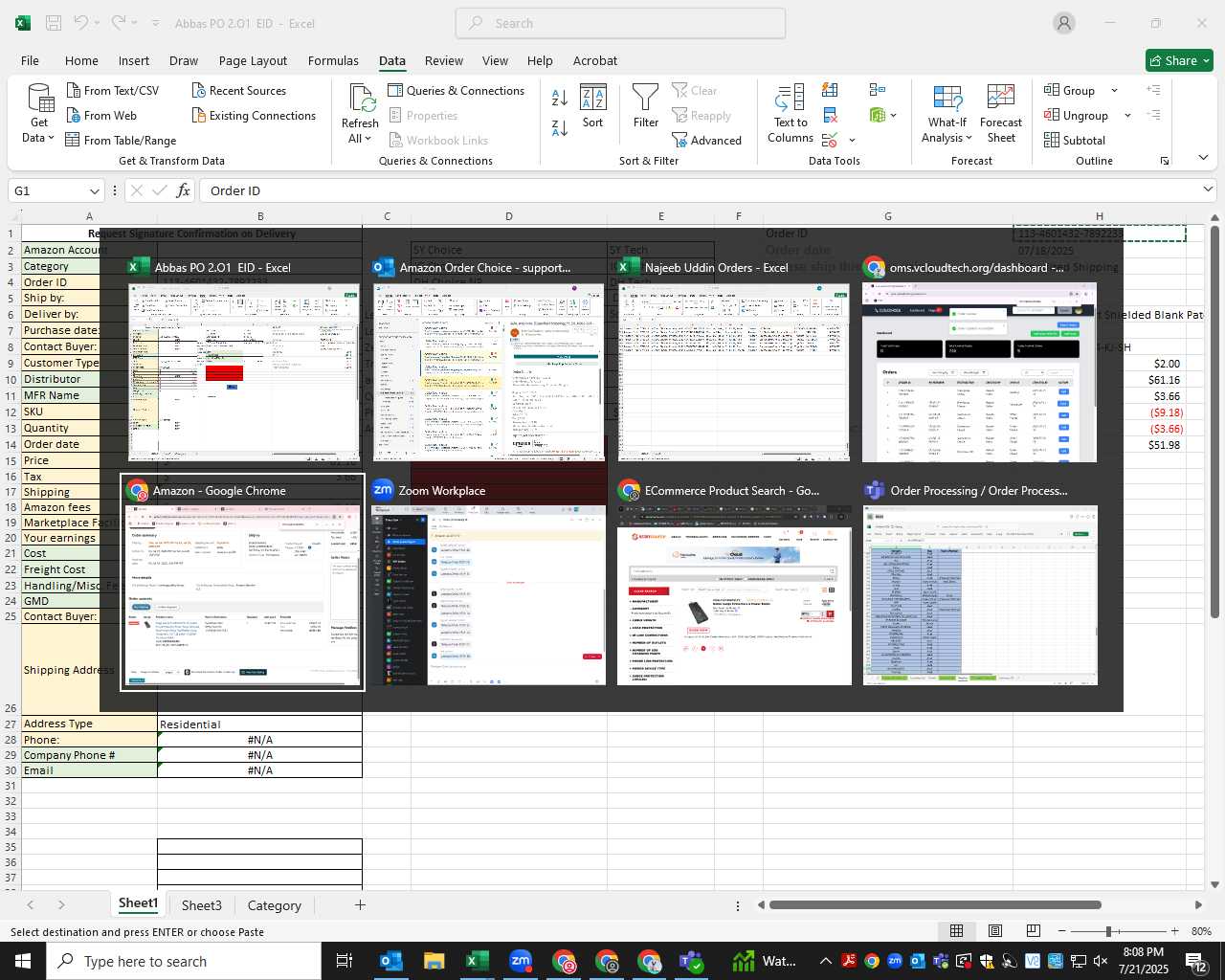1225x980 pixels.
Task: Switch to Page Break Preview
Action: pos(1033,931)
